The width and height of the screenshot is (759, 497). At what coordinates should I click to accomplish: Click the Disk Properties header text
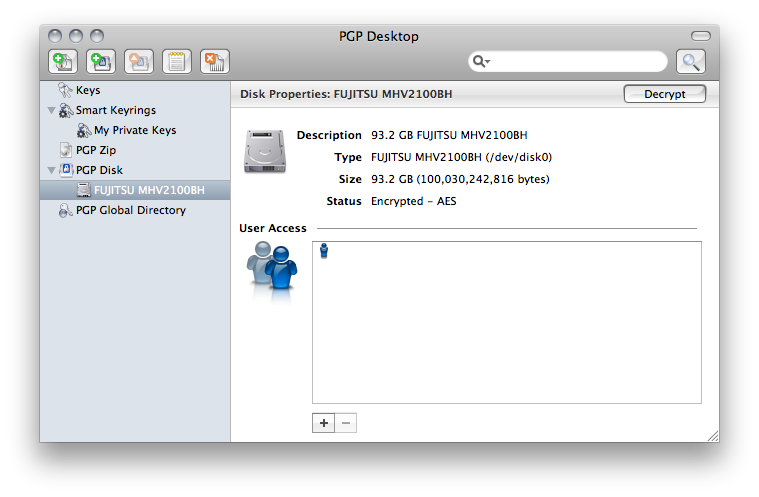(346, 94)
